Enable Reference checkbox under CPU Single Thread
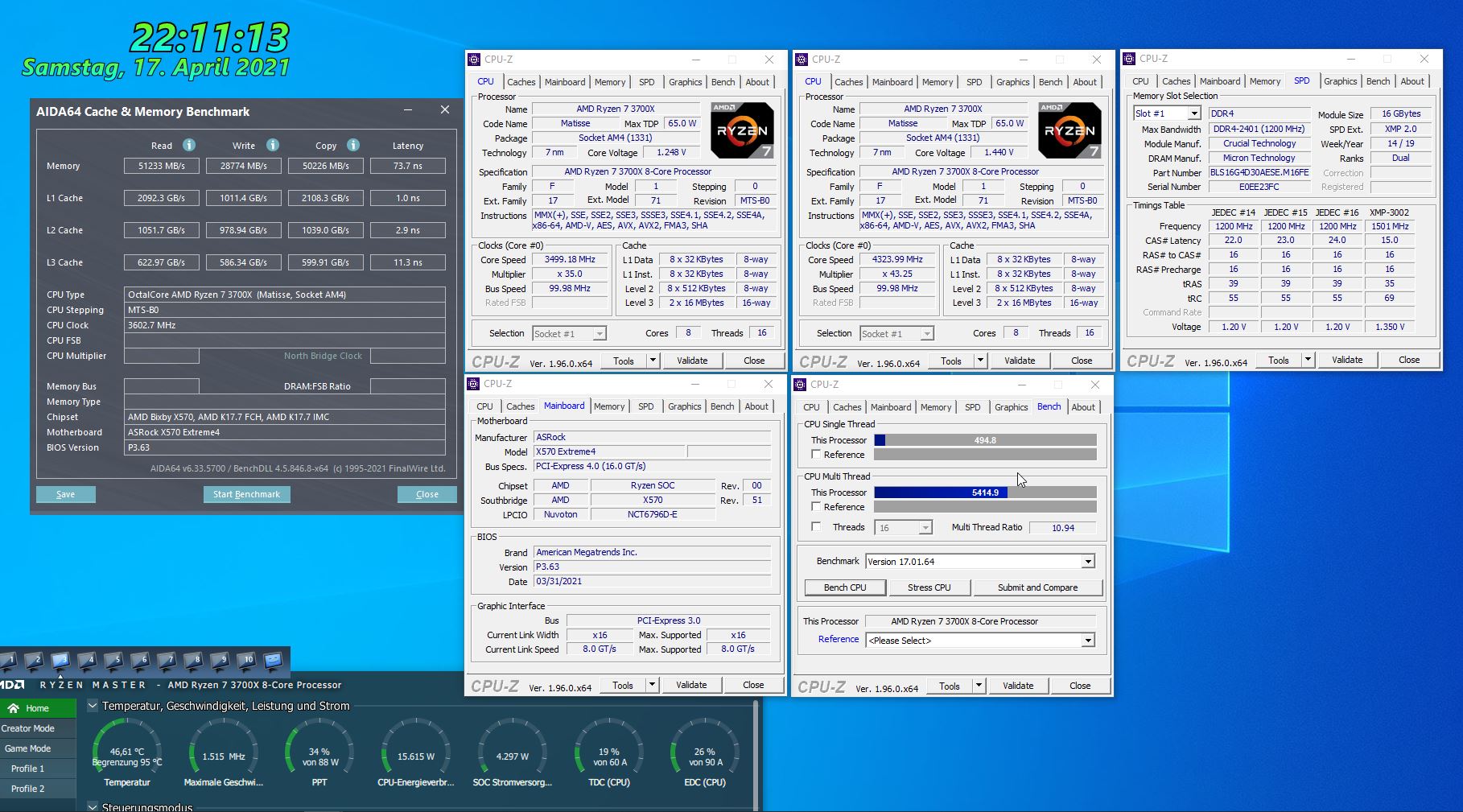1463x812 pixels. click(816, 455)
